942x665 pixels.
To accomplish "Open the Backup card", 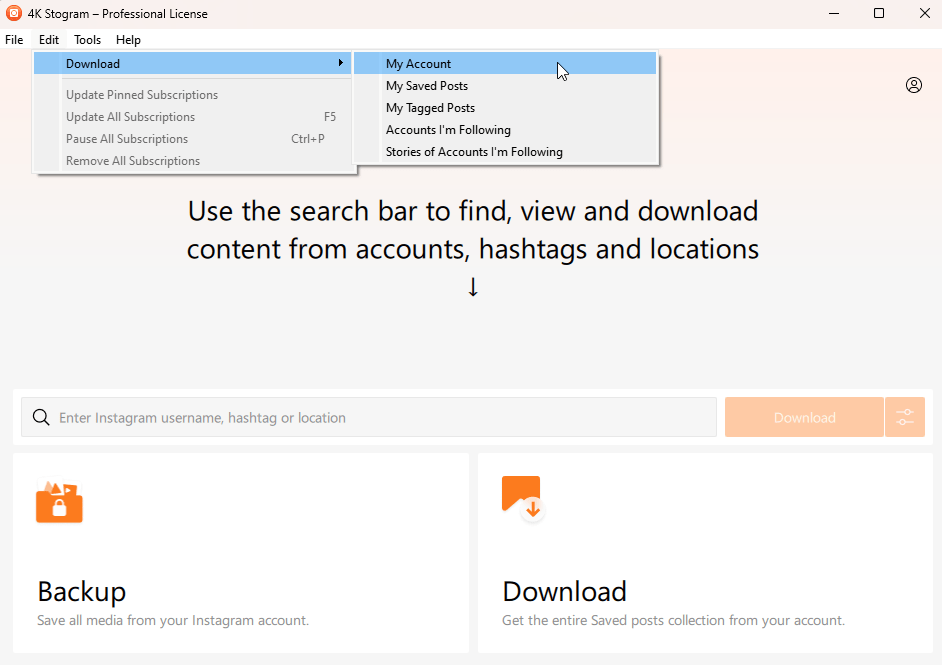I will [x=241, y=553].
